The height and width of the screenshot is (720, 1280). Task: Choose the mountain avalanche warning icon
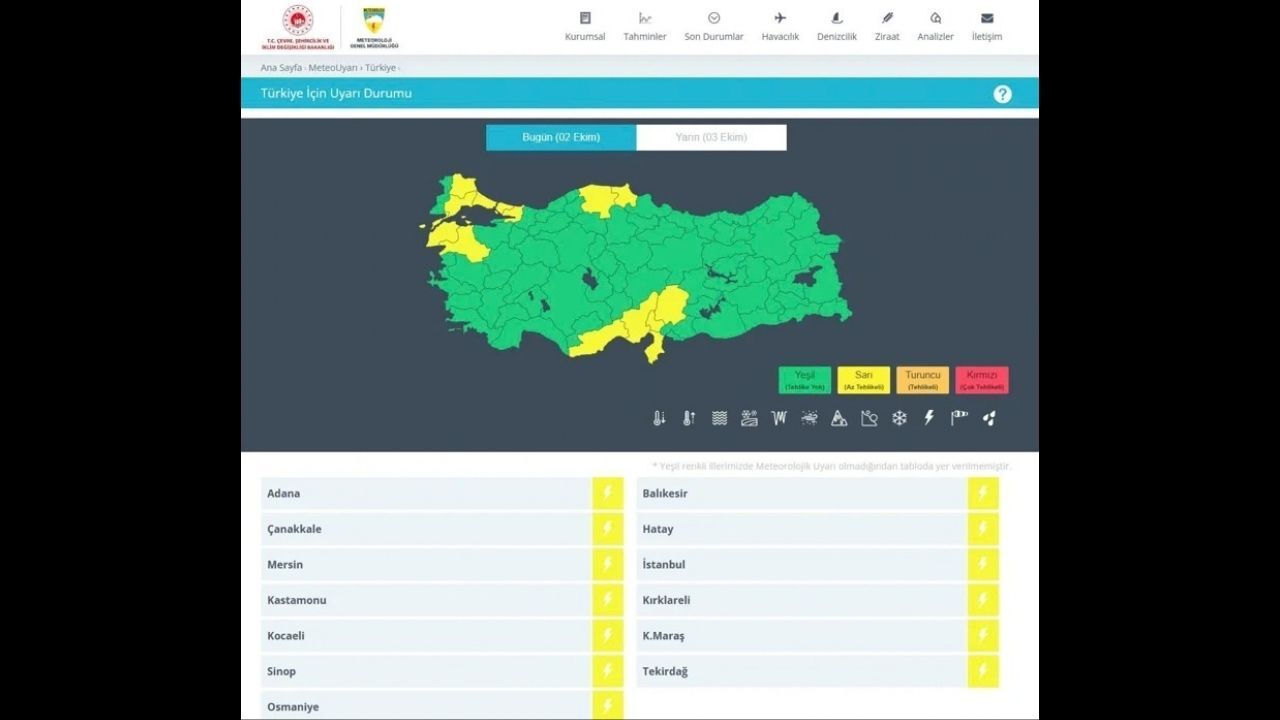[839, 418]
